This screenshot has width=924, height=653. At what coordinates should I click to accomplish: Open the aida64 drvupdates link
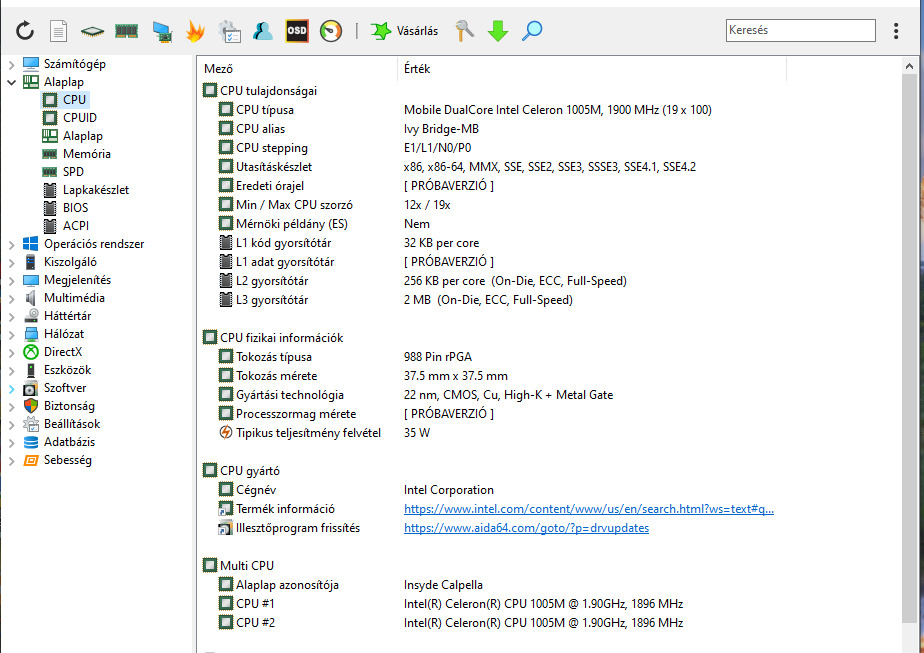526,528
